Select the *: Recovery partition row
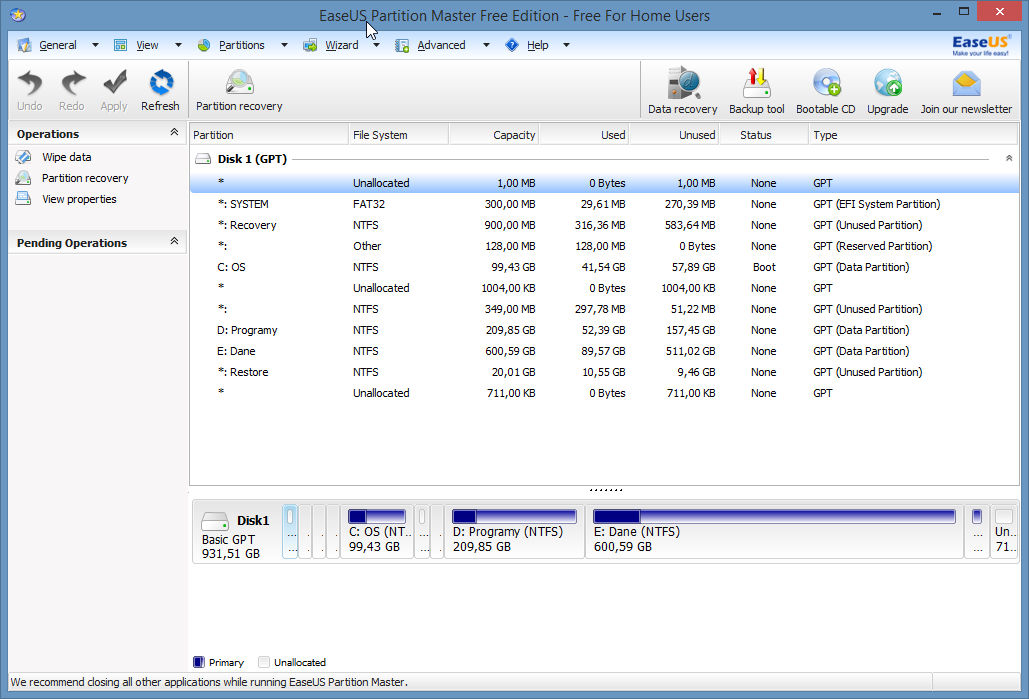The height and width of the screenshot is (699, 1029). (x=604, y=225)
